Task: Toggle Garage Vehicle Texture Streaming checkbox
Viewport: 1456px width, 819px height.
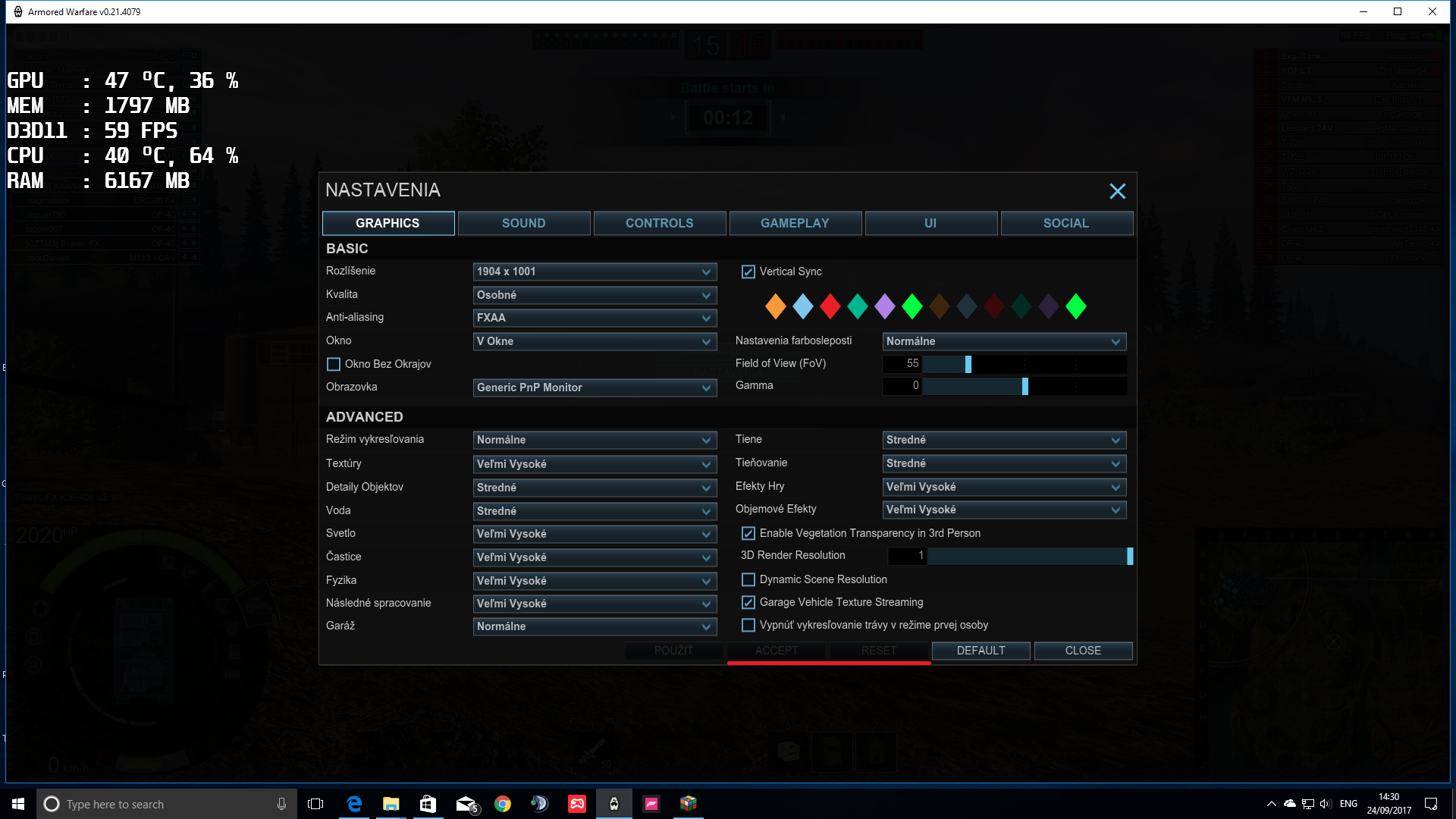Action: [748, 602]
